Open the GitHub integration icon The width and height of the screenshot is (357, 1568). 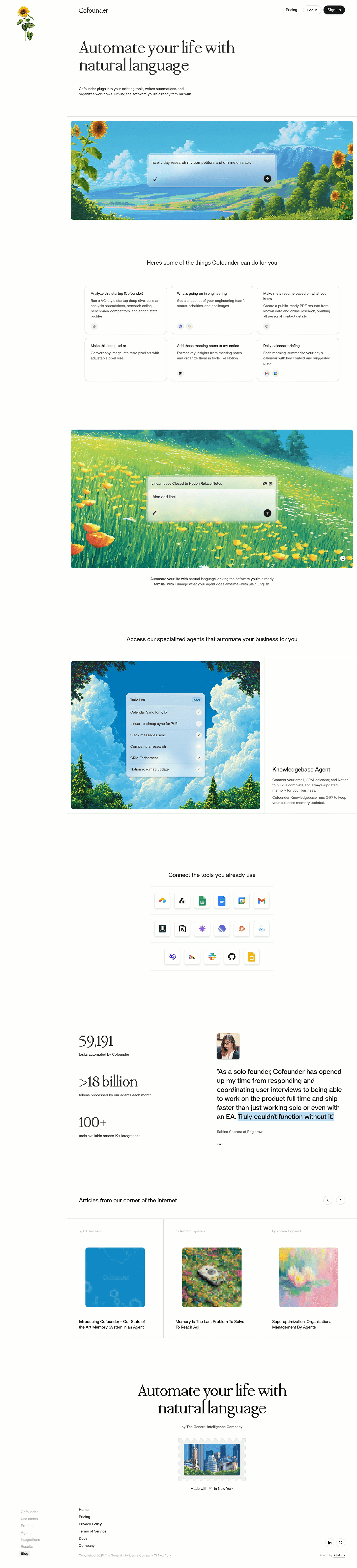(x=232, y=957)
